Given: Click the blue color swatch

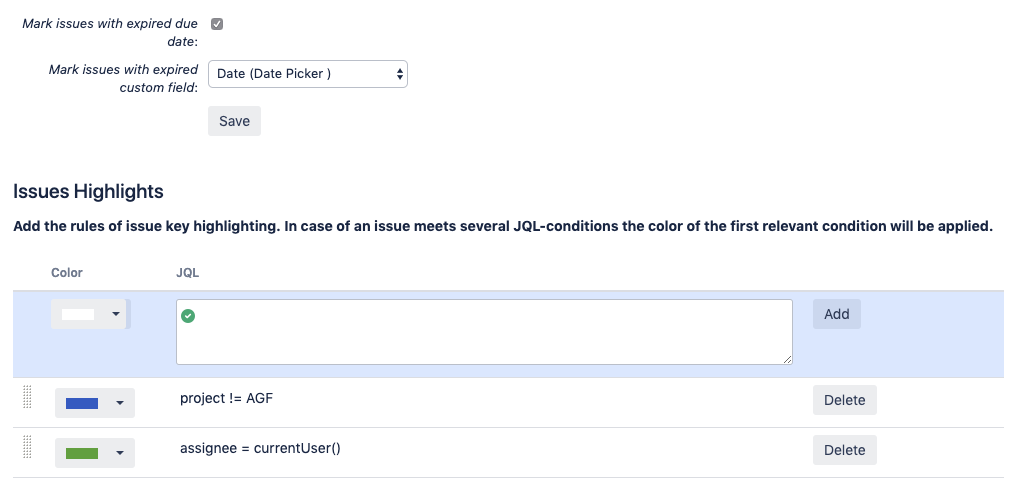Looking at the screenshot, I should click(x=81, y=402).
